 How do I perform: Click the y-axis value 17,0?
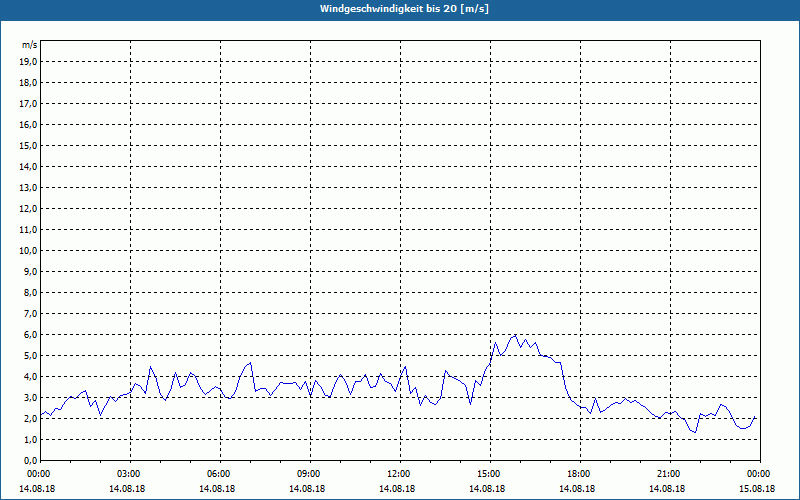28,104
